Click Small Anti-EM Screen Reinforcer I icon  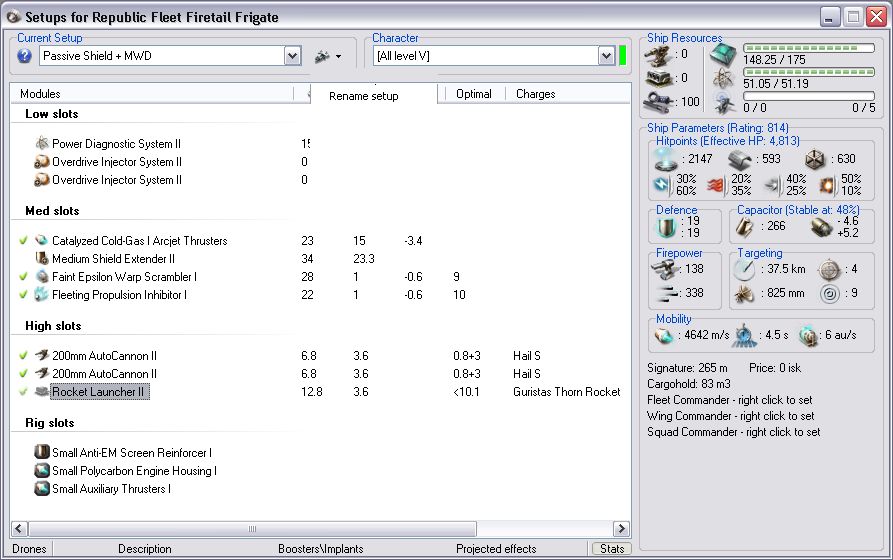tap(42, 452)
